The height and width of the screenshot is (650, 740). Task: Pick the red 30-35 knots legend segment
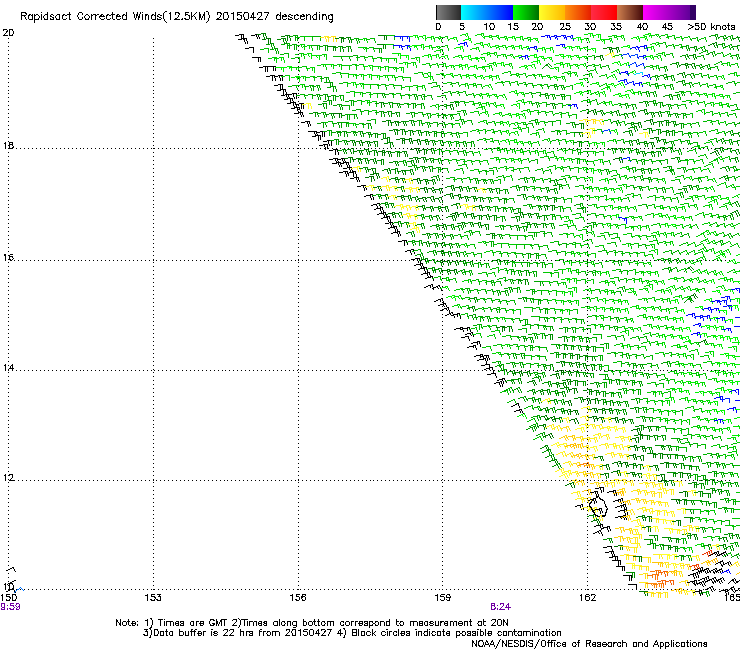(604, 12)
